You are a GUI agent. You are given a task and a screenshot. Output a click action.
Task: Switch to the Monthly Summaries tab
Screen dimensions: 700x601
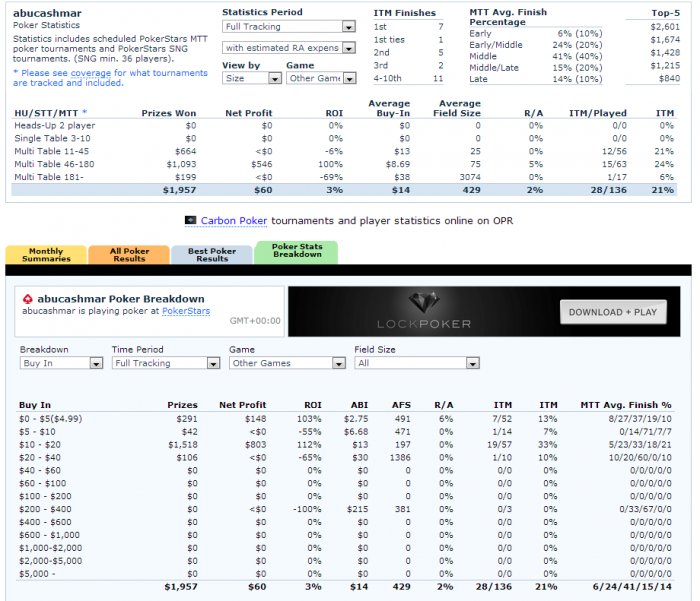tap(46, 255)
